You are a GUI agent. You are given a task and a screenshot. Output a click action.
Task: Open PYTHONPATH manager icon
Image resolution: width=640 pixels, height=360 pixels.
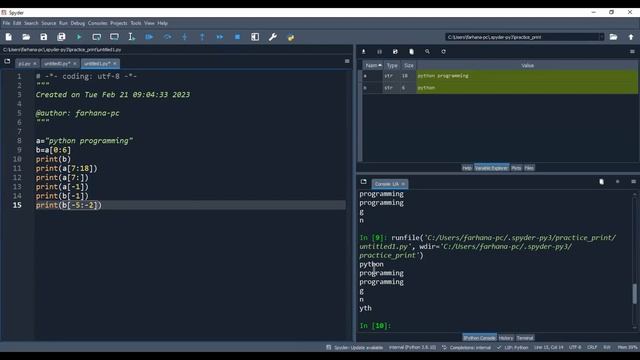291,37
